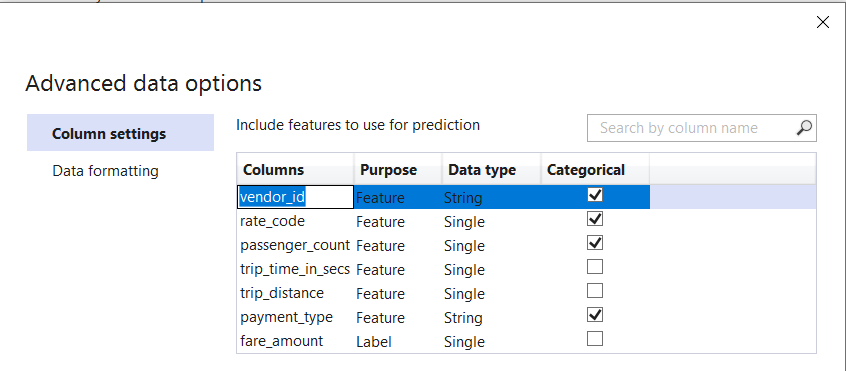Change the Label purpose of fare_amount
Image resolution: width=846 pixels, height=371 pixels.
(398, 341)
